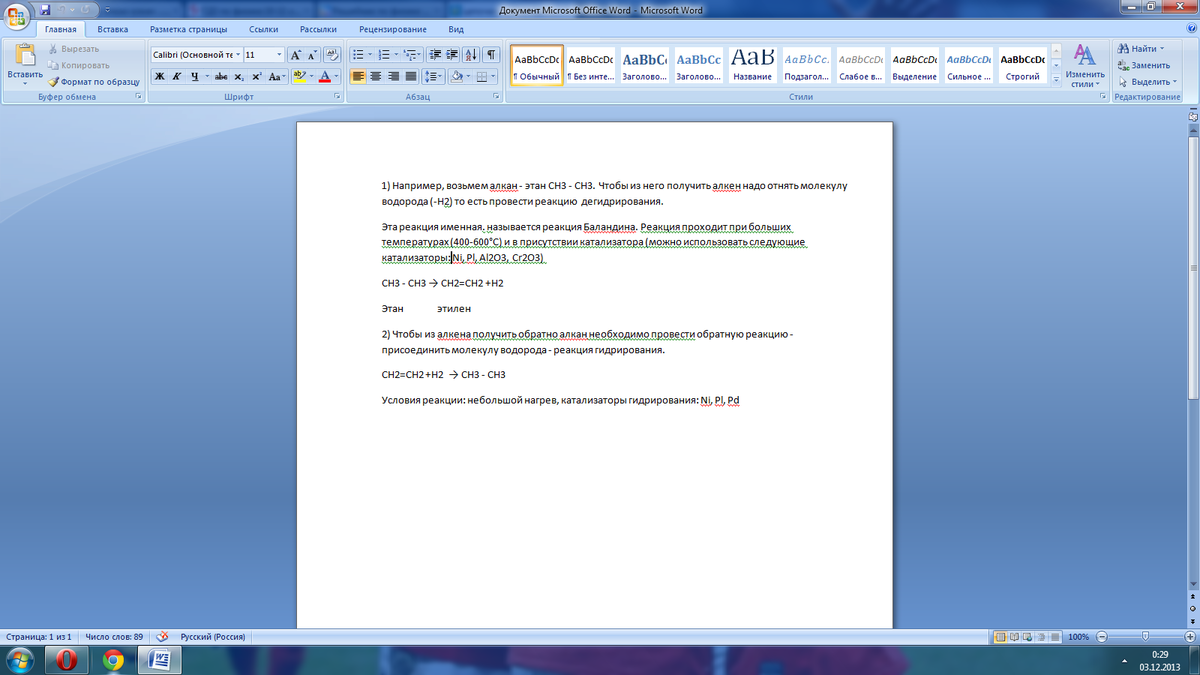Apply Без интервала style

(590, 65)
